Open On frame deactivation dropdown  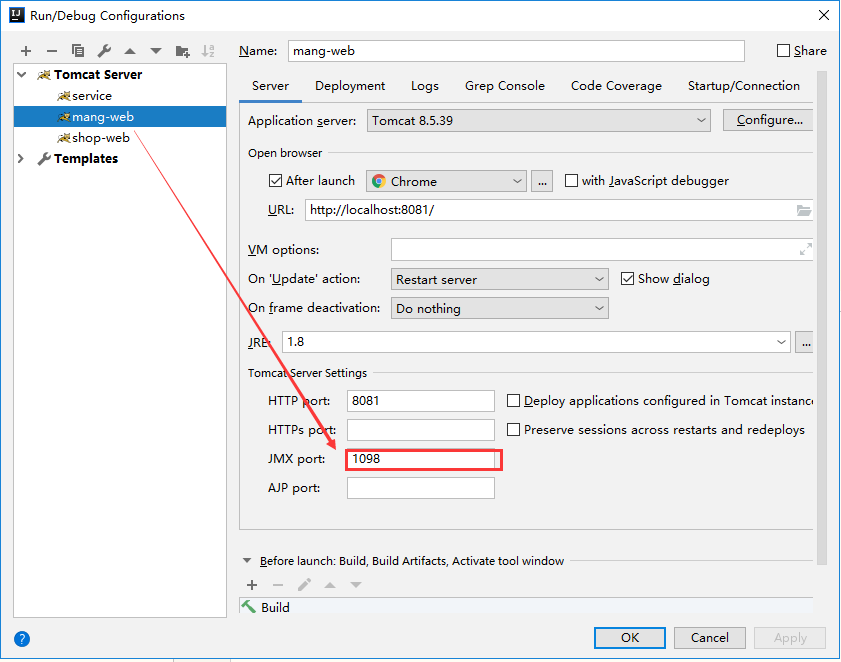pos(500,308)
